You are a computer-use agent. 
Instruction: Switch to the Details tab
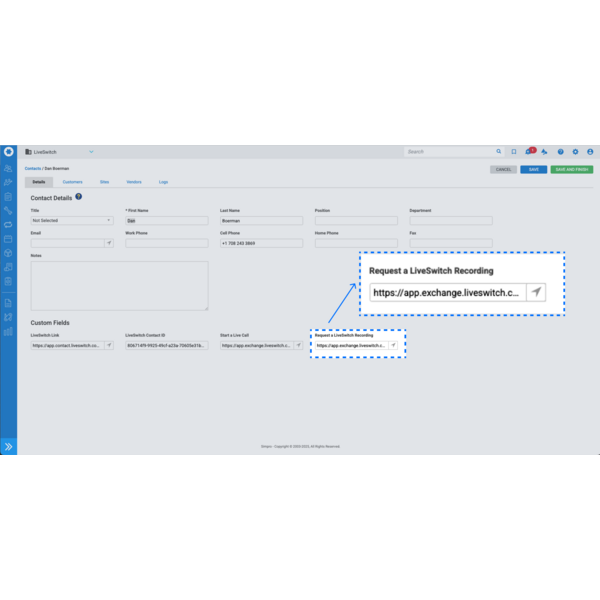click(39, 182)
